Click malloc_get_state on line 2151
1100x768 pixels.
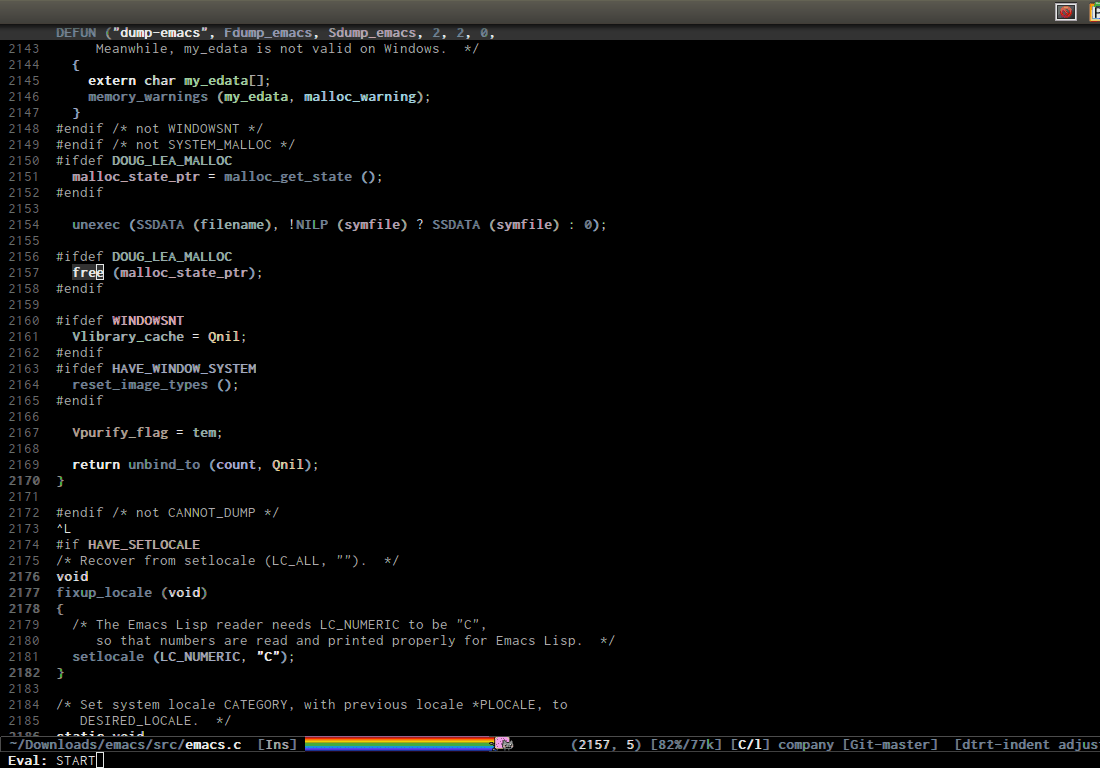288,177
